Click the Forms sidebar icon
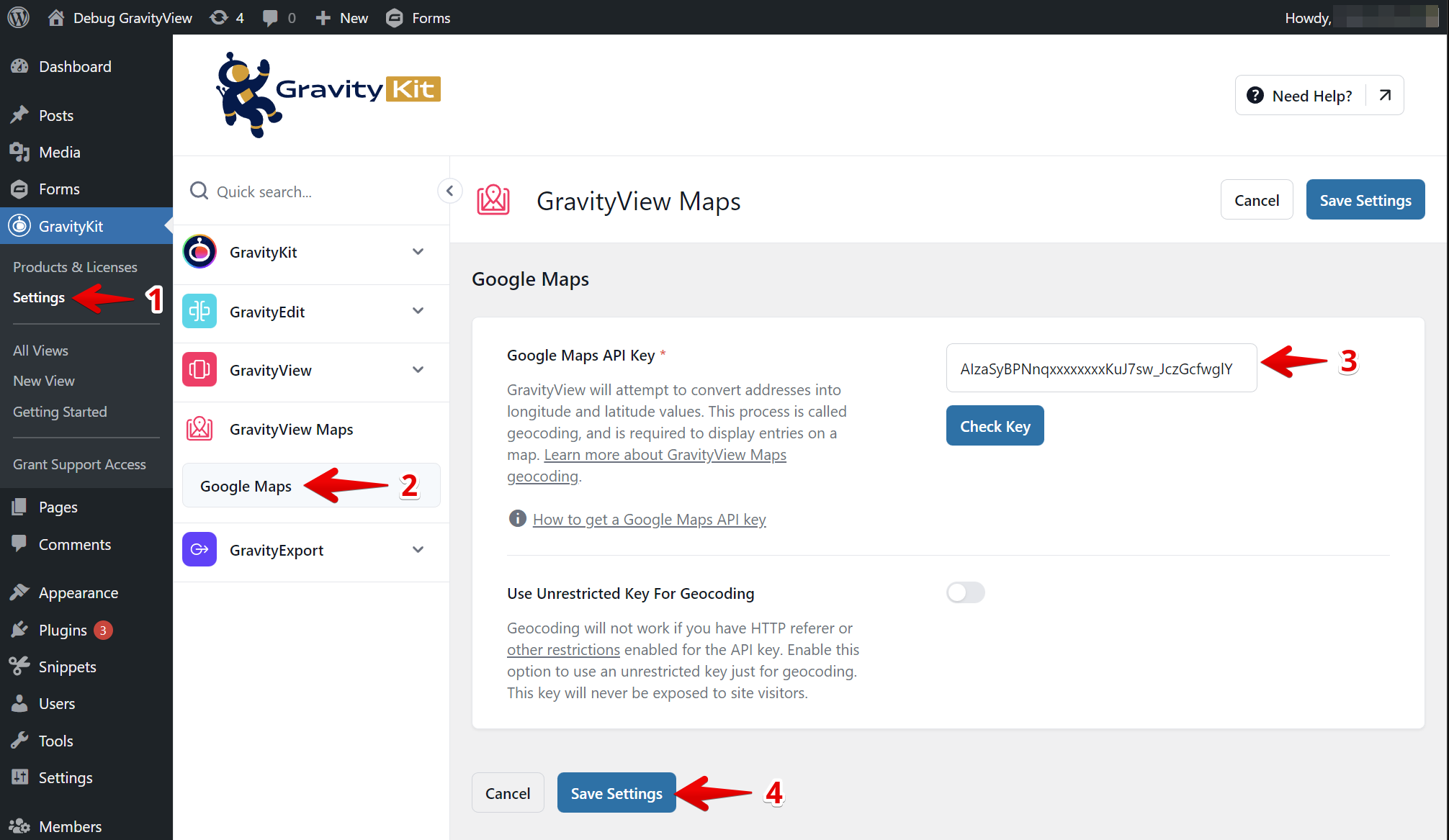1449x840 pixels. pos(19,189)
